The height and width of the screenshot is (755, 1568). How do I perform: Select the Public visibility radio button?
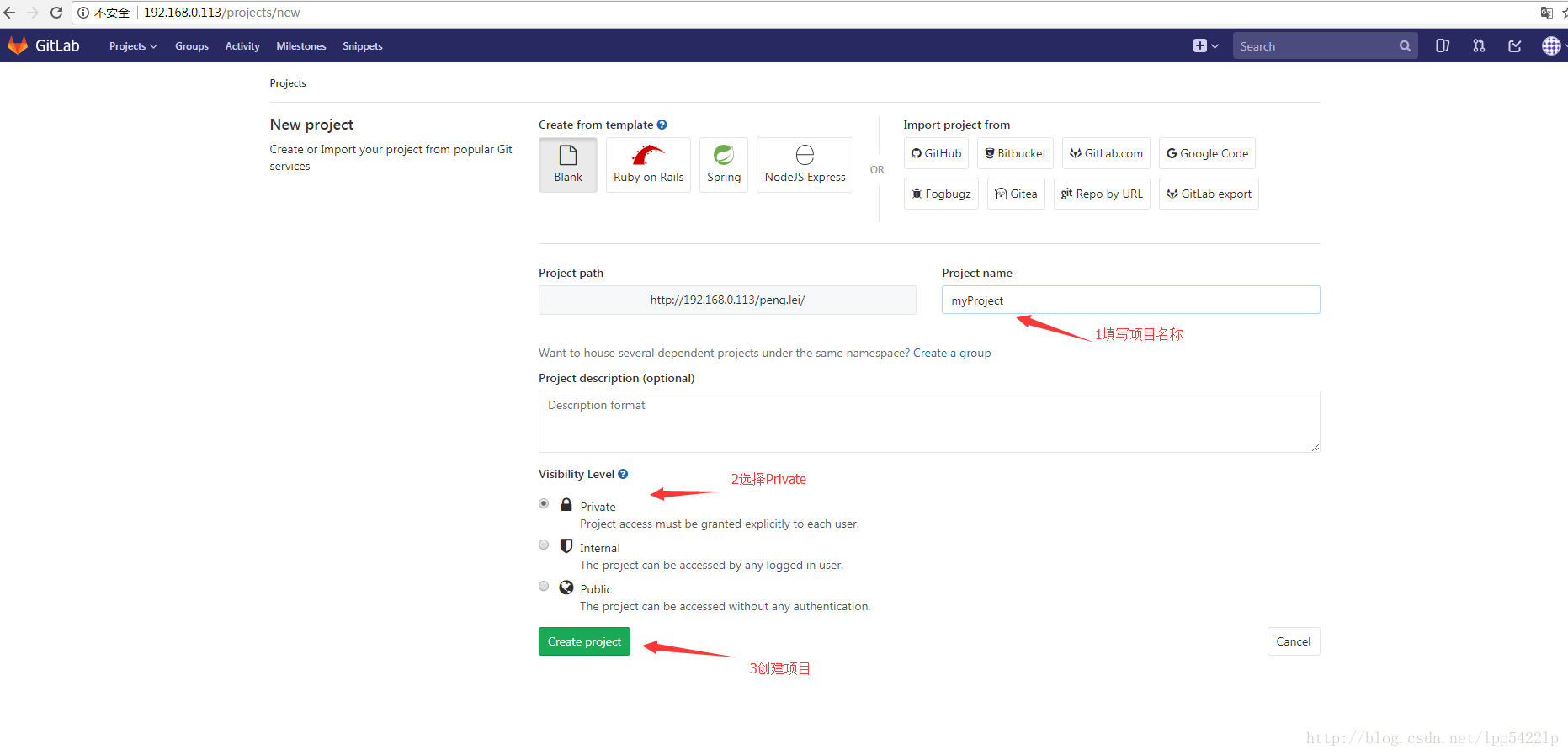(544, 586)
